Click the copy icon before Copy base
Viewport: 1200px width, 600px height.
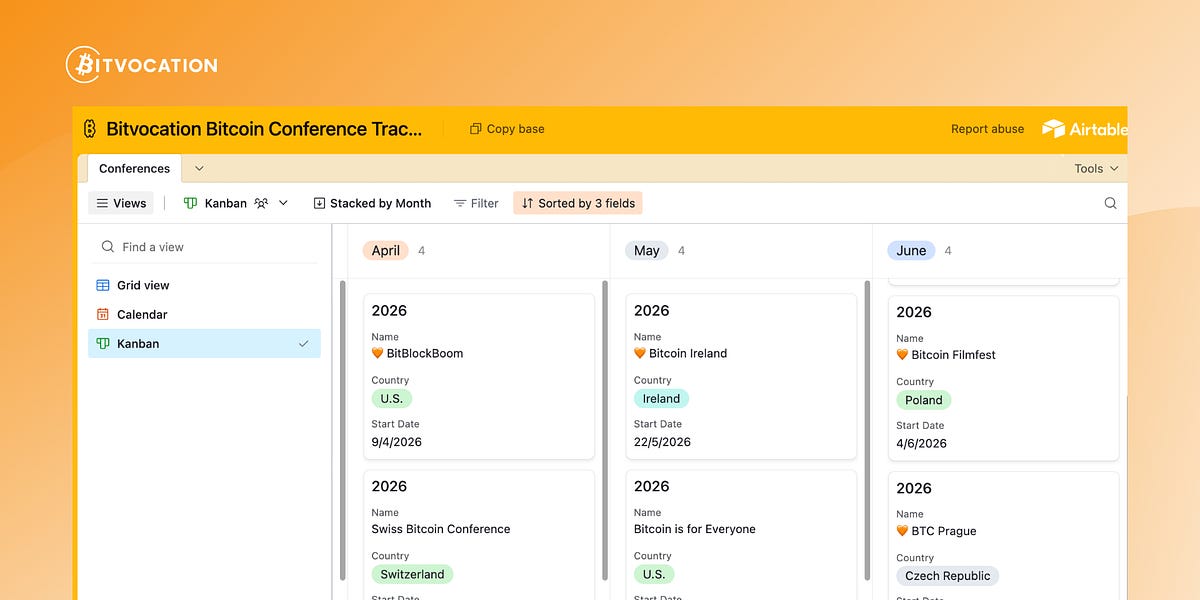pos(476,129)
